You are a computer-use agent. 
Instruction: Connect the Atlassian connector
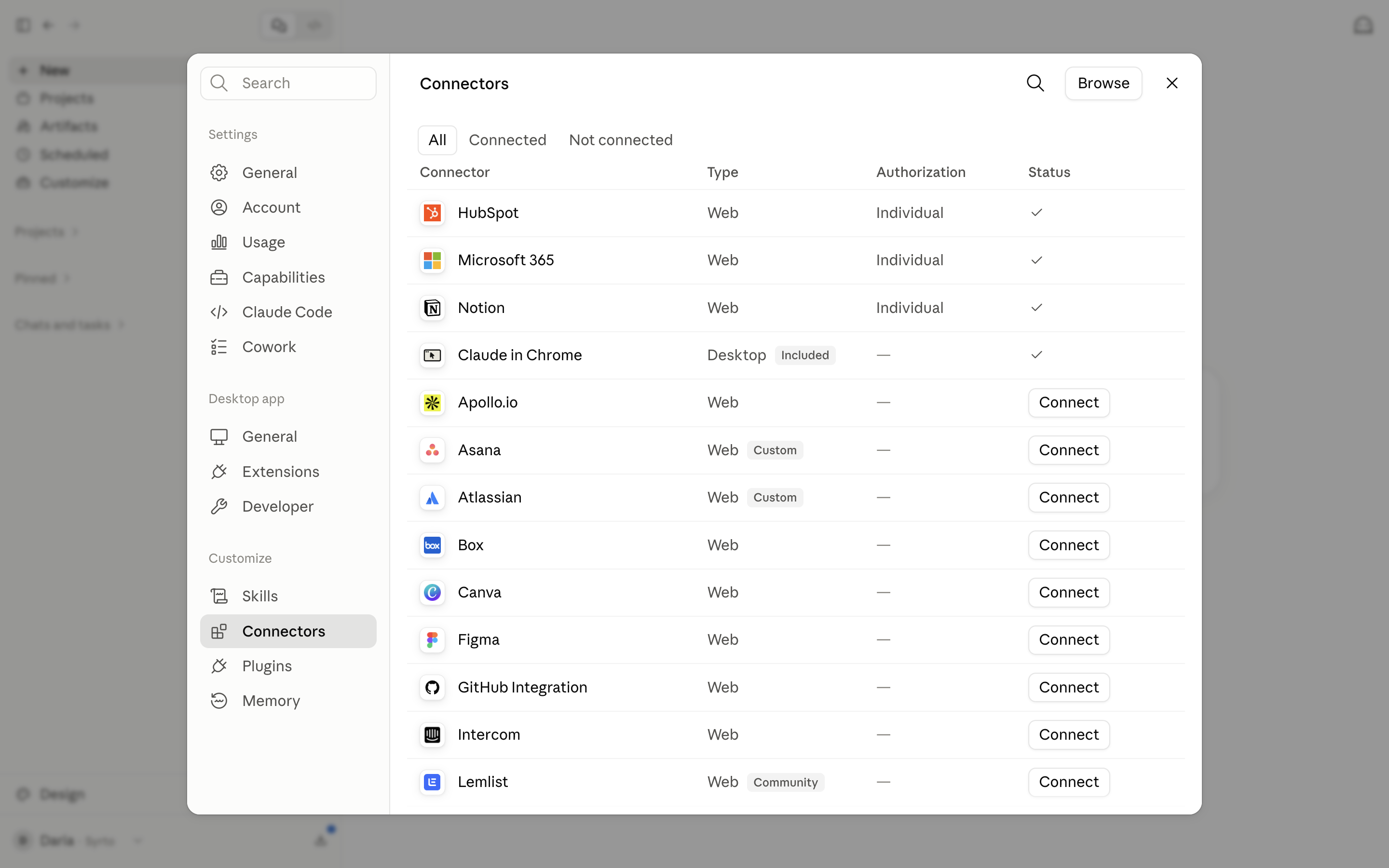point(1069,498)
